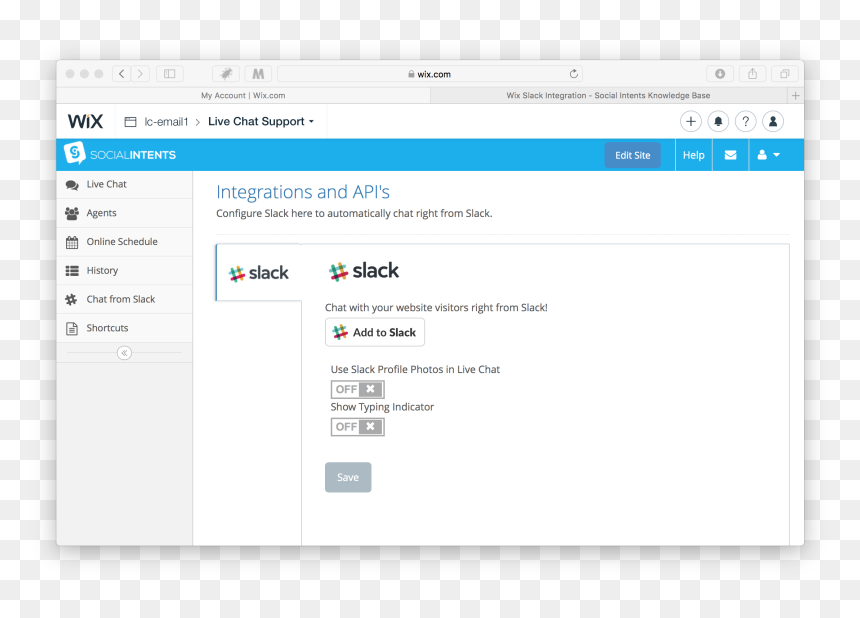This screenshot has width=860, height=618.
Task: Click the Help button in blue bar
Action: coord(693,155)
